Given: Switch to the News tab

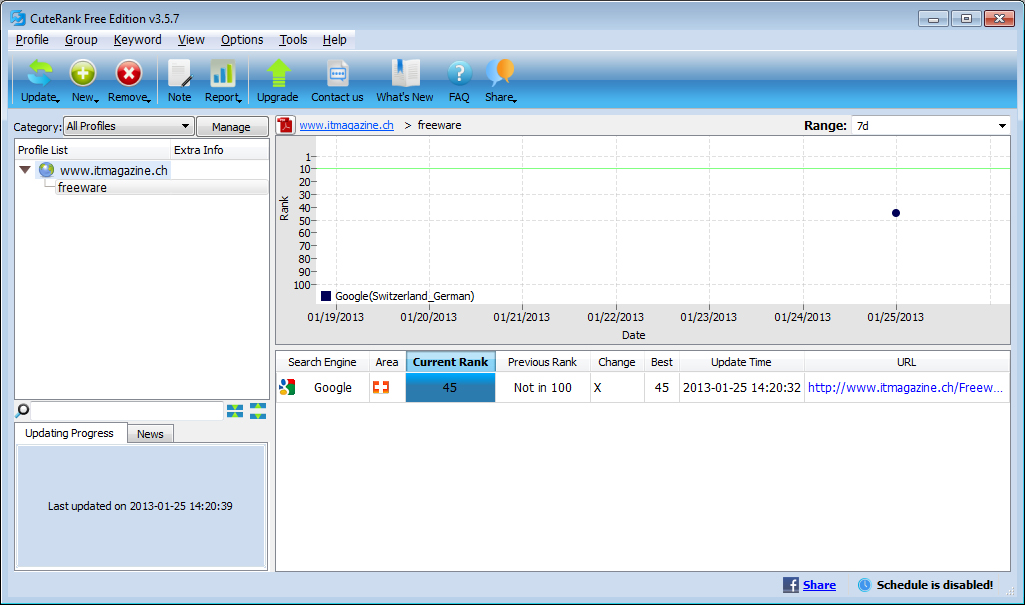Looking at the screenshot, I should [150, 434].
